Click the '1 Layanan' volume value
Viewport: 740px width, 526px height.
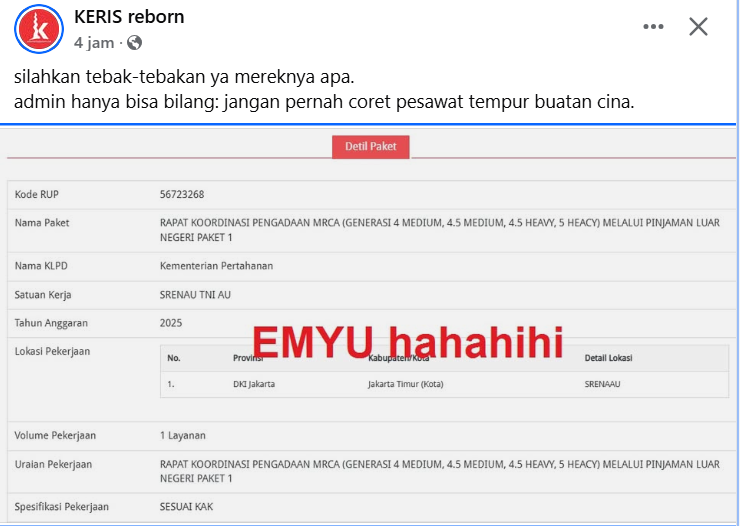click(x=183, y=436)
